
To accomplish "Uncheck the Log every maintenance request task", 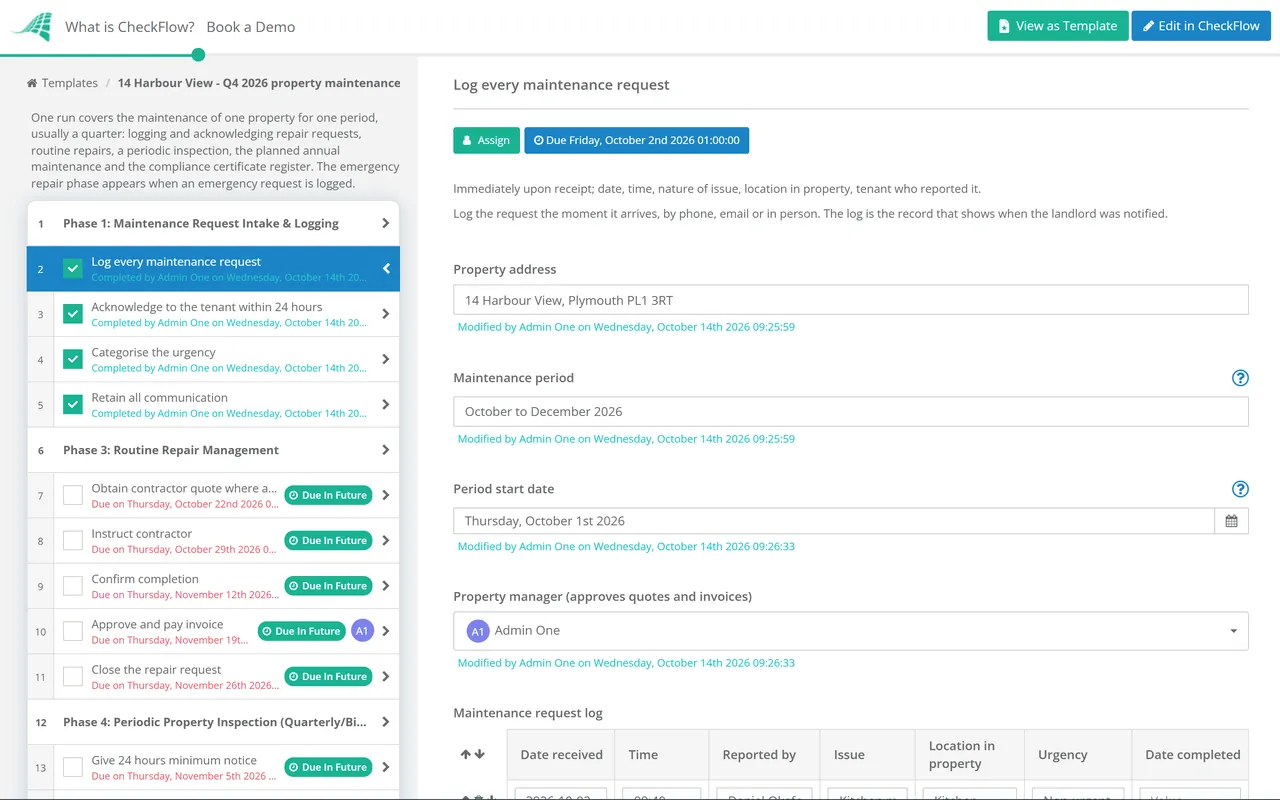I will (x=73, y=269).
